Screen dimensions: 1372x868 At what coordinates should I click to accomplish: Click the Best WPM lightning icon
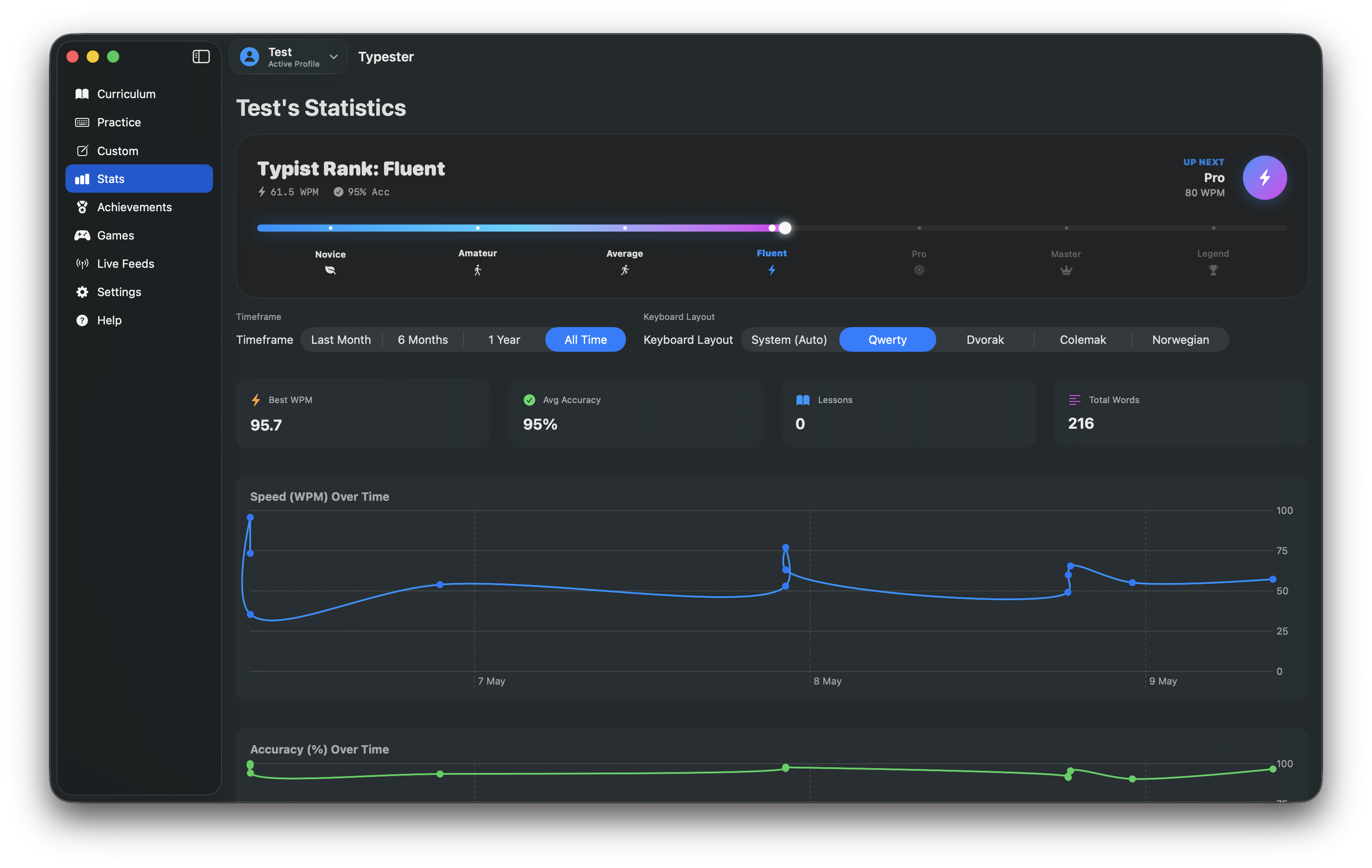pos(256,400)
